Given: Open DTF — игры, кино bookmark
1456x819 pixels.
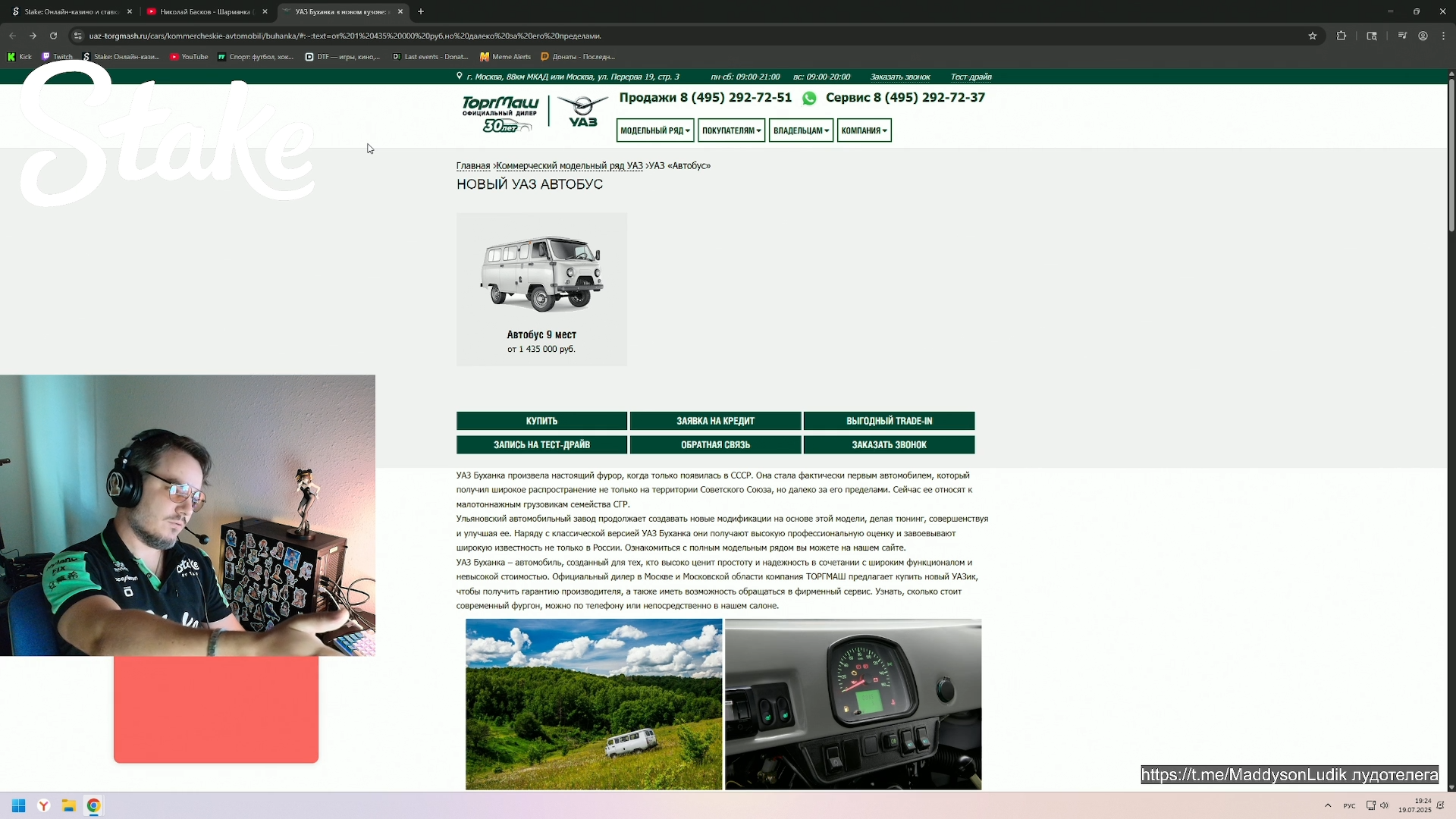Looking at the screenshot, I should [x=343, y=57].
